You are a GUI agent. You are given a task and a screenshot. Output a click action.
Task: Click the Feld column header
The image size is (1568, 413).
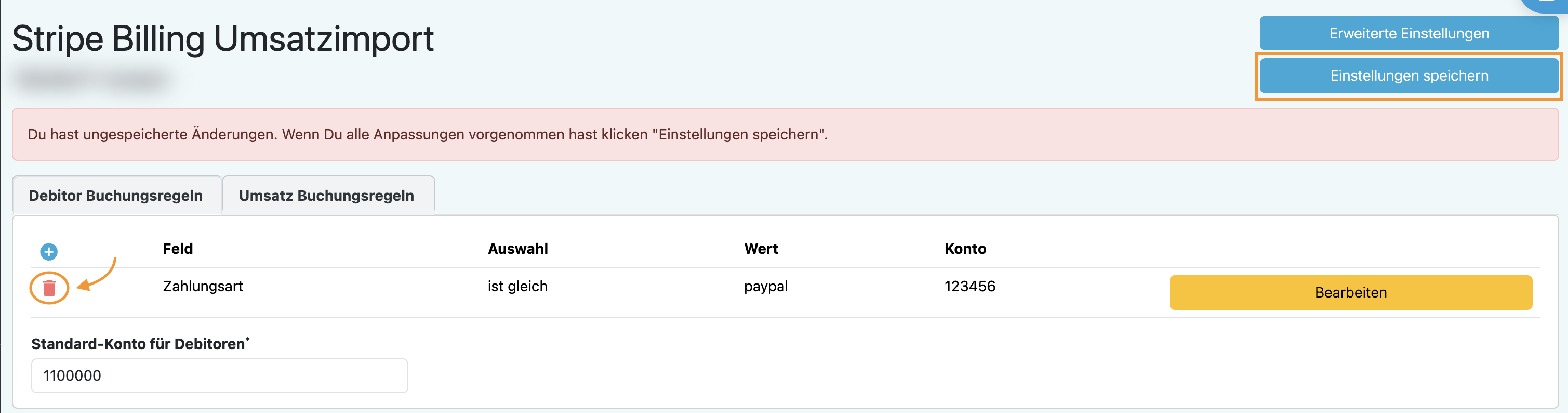(178, 249)
